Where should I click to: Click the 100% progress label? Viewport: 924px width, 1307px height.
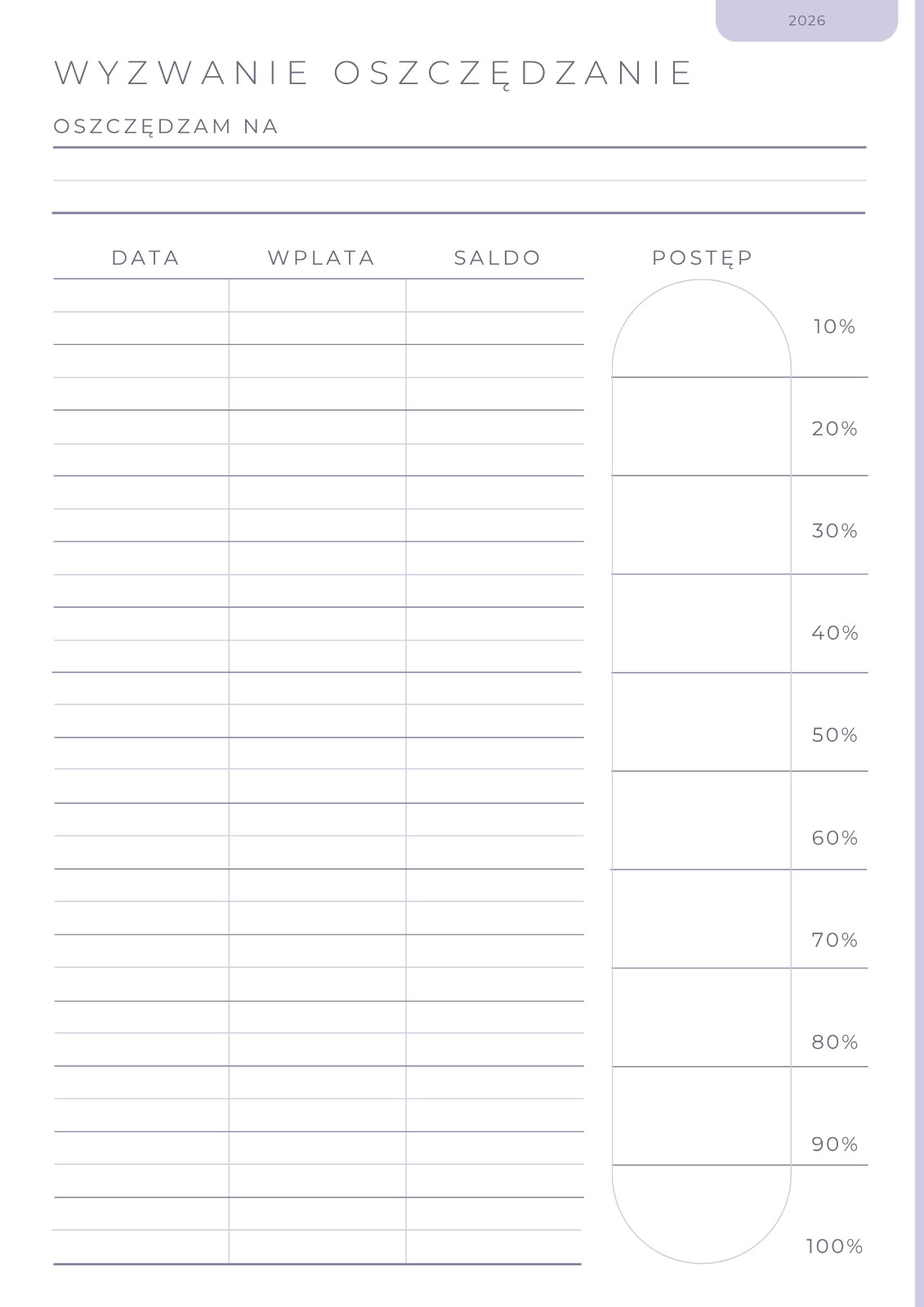tap(834, 1247)
